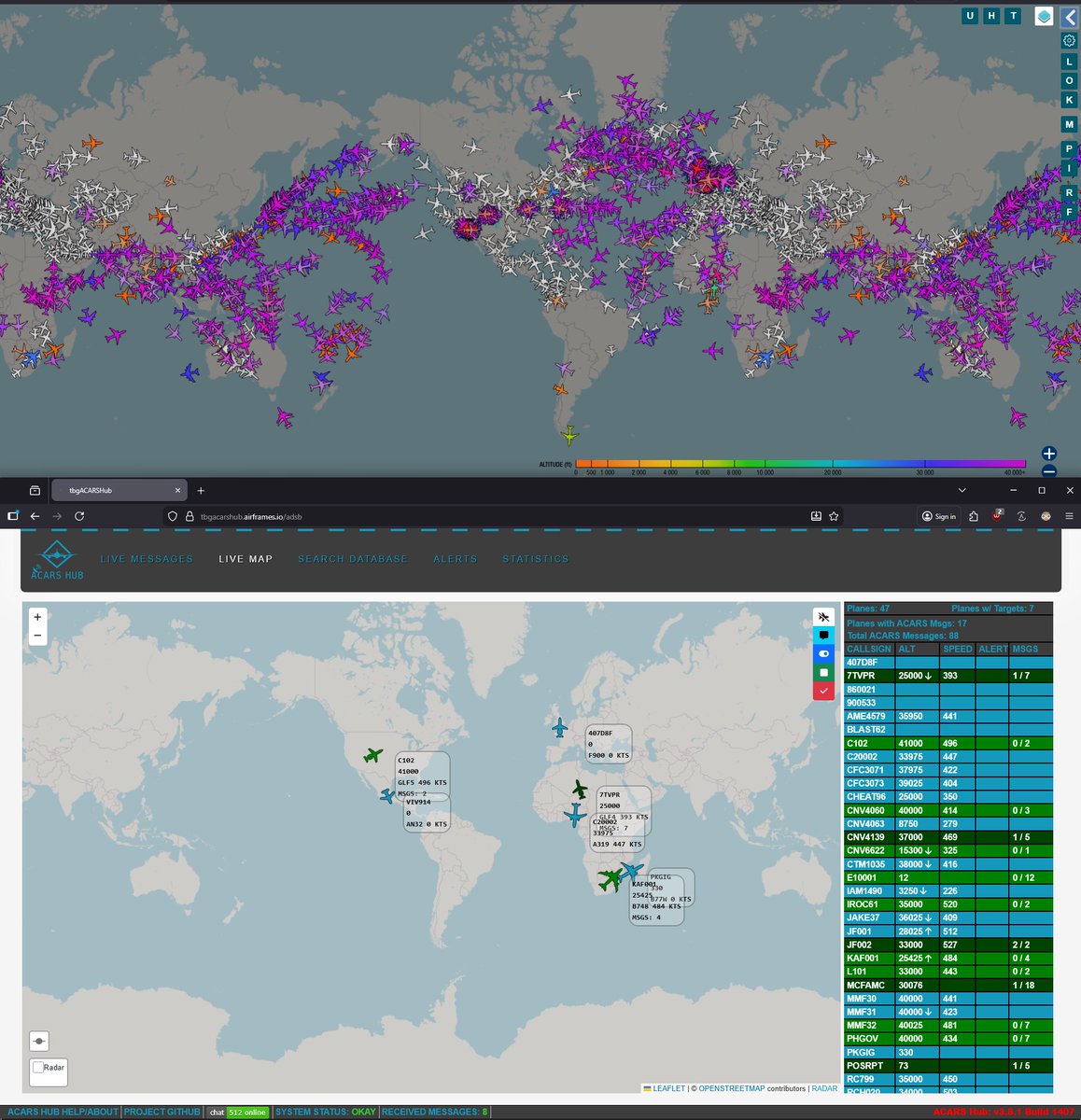Screen dimensions: 1081x1120
Task: Toggle the O map option button
Action: [1070, 81]
